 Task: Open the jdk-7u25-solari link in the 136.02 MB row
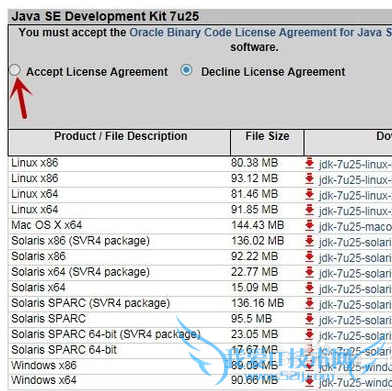click(x=355, y=242)
